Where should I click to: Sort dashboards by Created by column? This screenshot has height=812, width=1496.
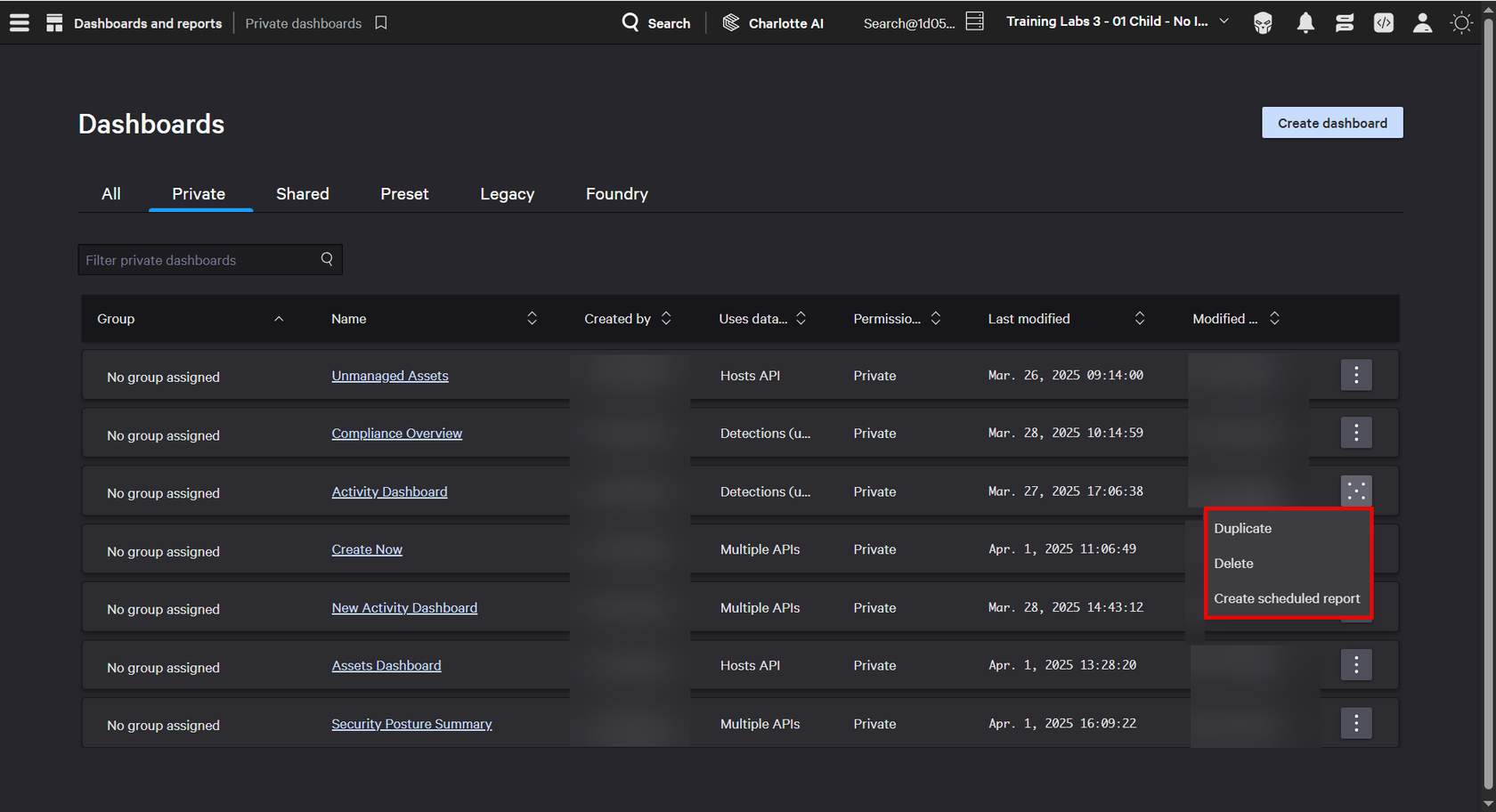(x=665, y=319)
